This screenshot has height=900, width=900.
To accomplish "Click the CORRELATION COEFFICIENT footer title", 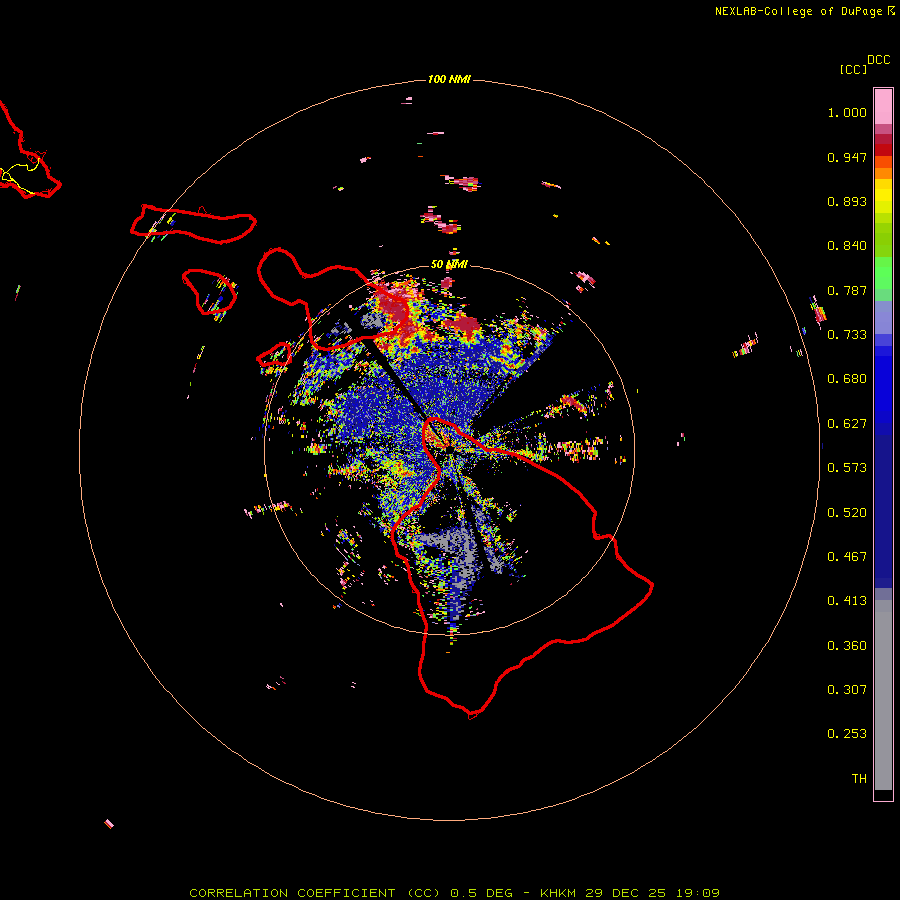I will (315, 893).
